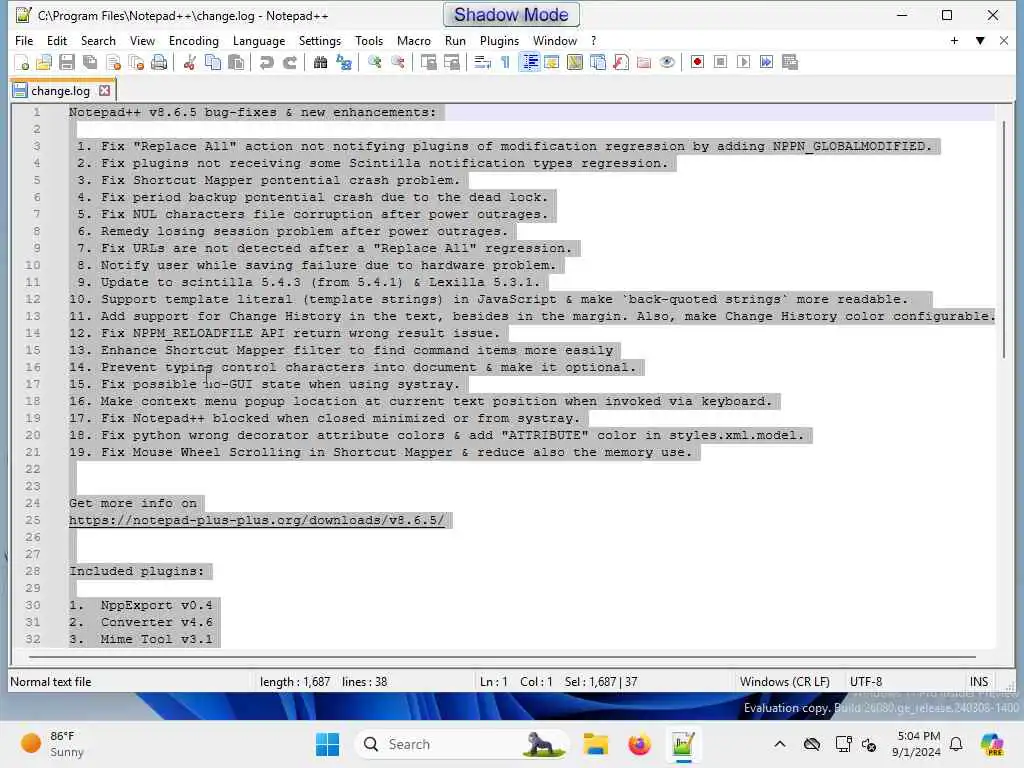Click the UTF-8 encoding status entry
The width and height of the screenshot is (1024, 768).
865,682
